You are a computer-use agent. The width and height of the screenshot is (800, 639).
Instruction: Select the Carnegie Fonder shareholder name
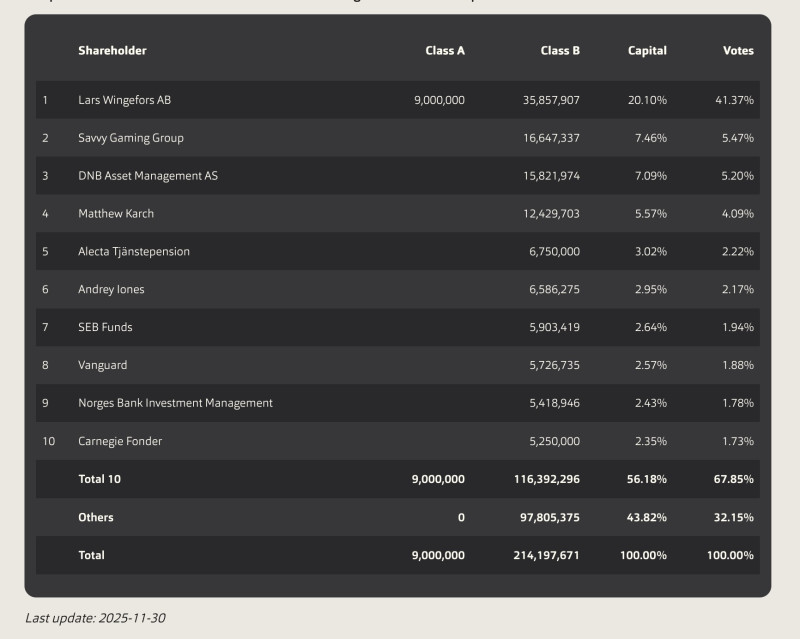pos(120,442)
